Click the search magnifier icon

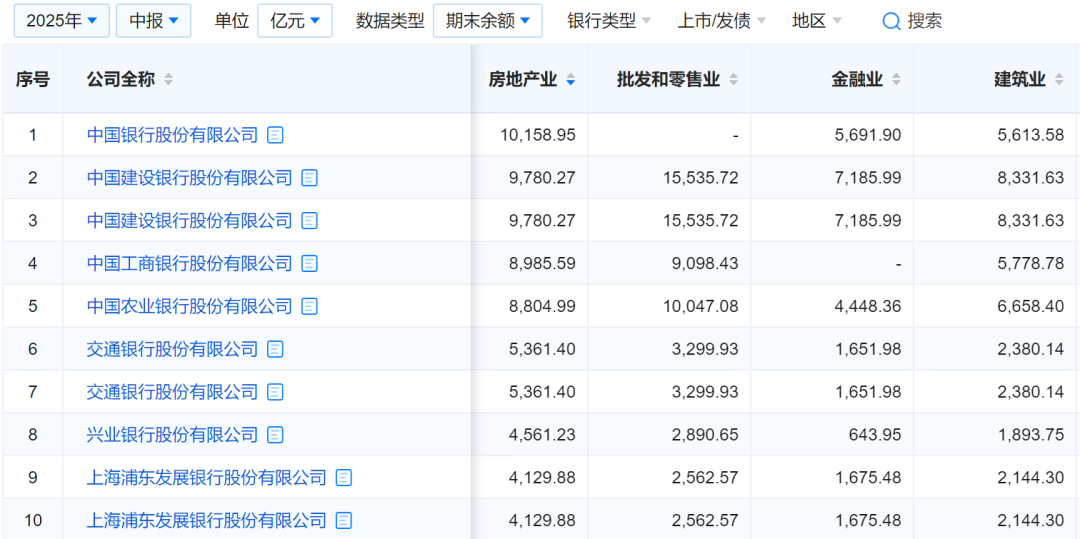click(x=891, y=21)
